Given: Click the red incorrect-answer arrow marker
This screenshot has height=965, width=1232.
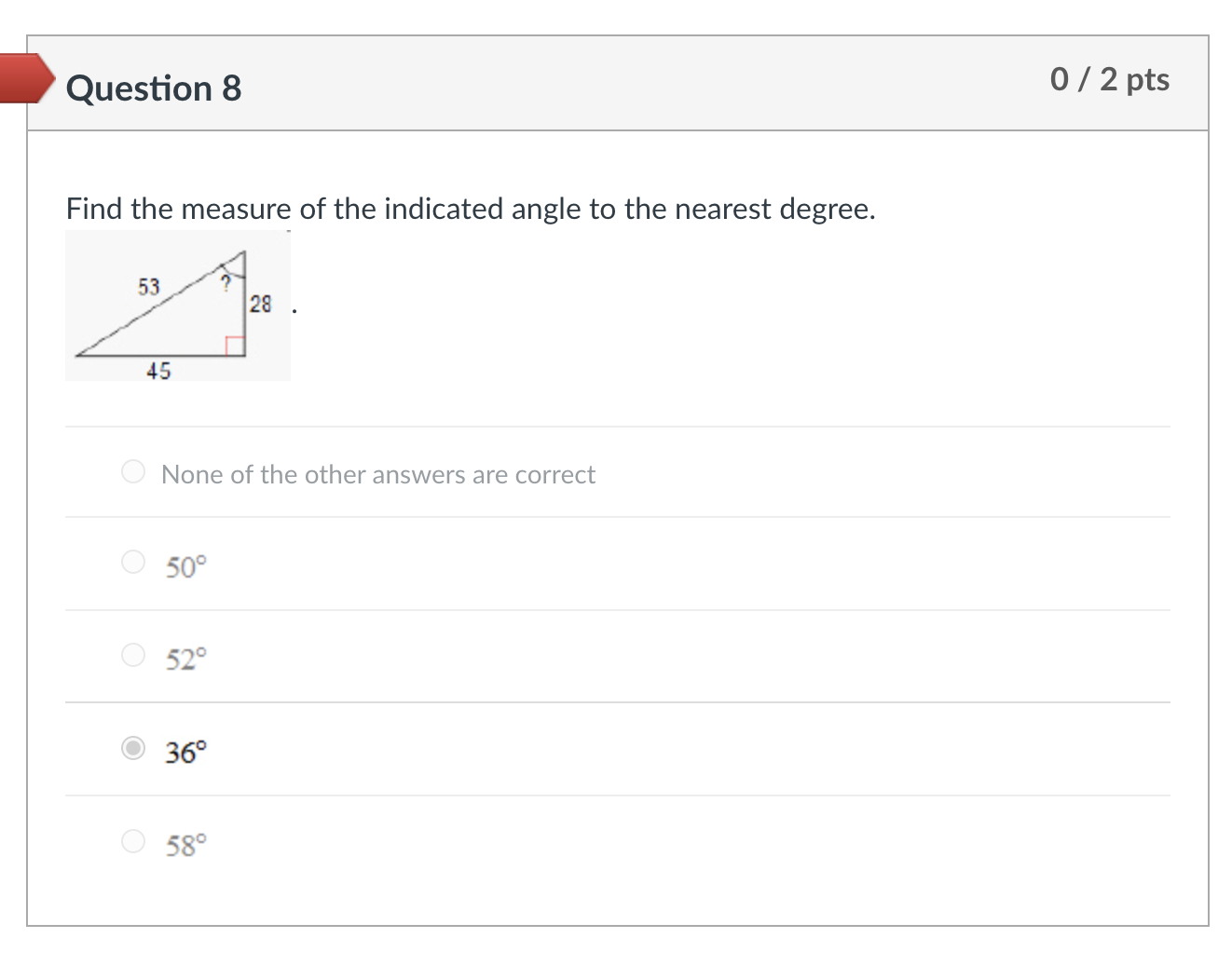Looking at the screenshot, I should [x=28, y=77].
